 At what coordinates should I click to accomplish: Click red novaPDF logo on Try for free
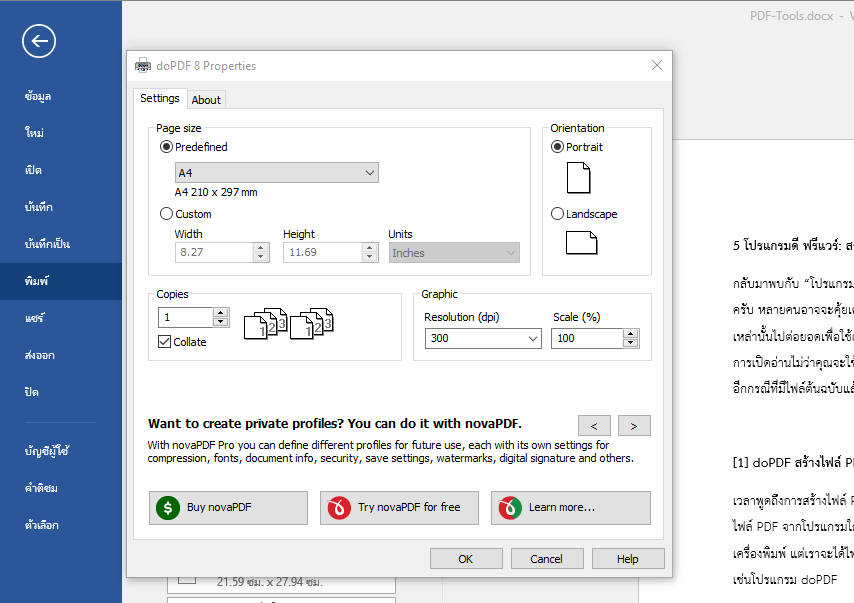339,508
